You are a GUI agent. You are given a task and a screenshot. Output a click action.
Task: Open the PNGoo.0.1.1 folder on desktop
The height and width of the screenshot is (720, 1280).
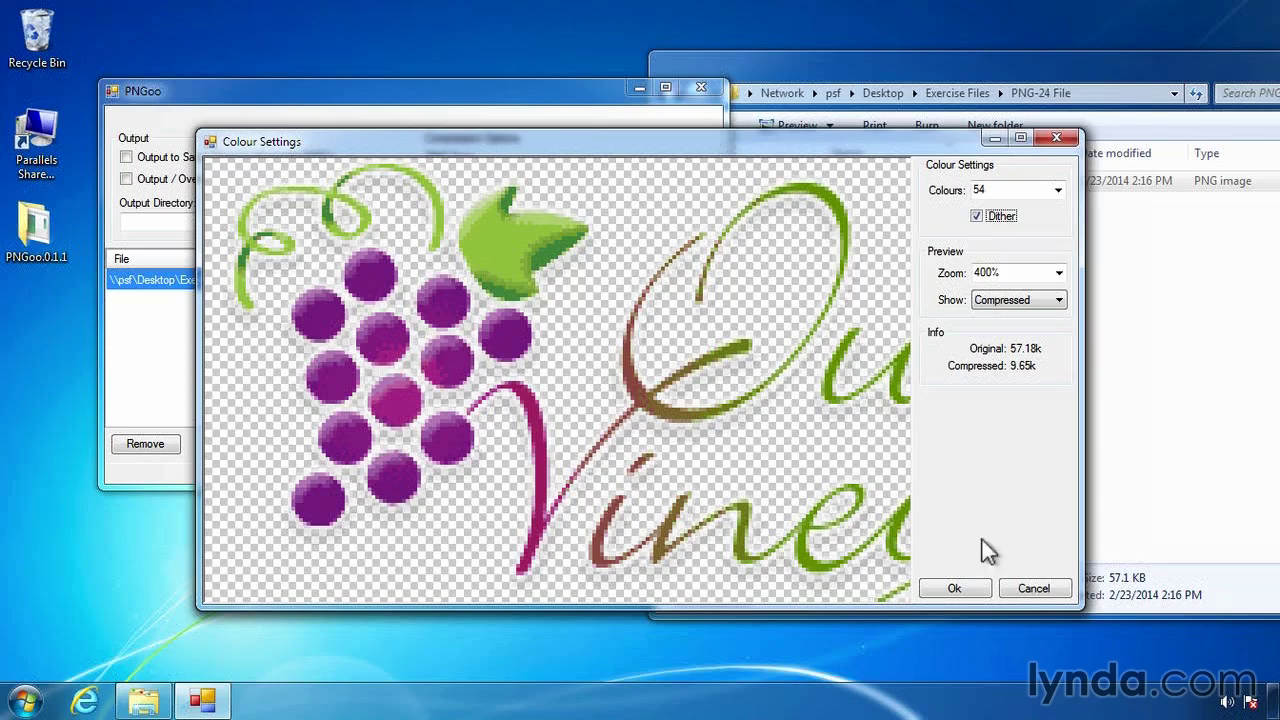coord(36,233)
